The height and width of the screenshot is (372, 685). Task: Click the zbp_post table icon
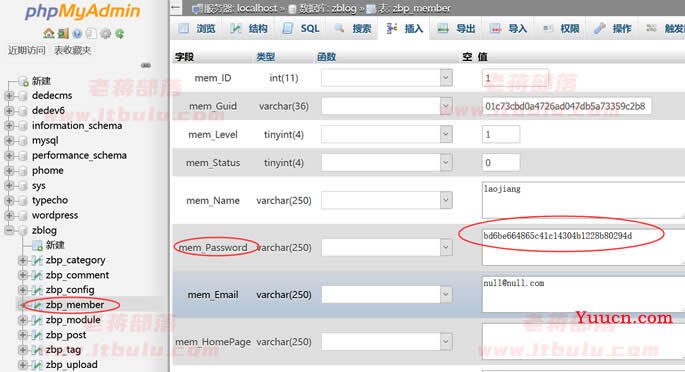(x=38, y=335)
